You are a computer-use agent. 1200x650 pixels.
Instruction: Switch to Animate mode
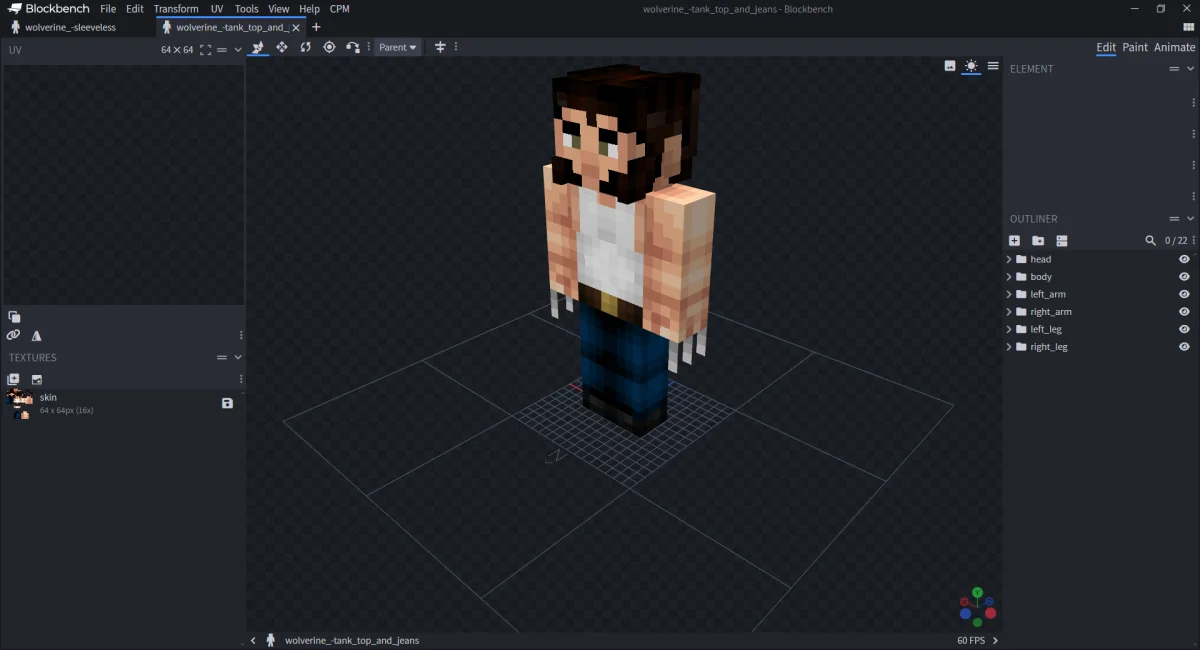point(1174,47)
